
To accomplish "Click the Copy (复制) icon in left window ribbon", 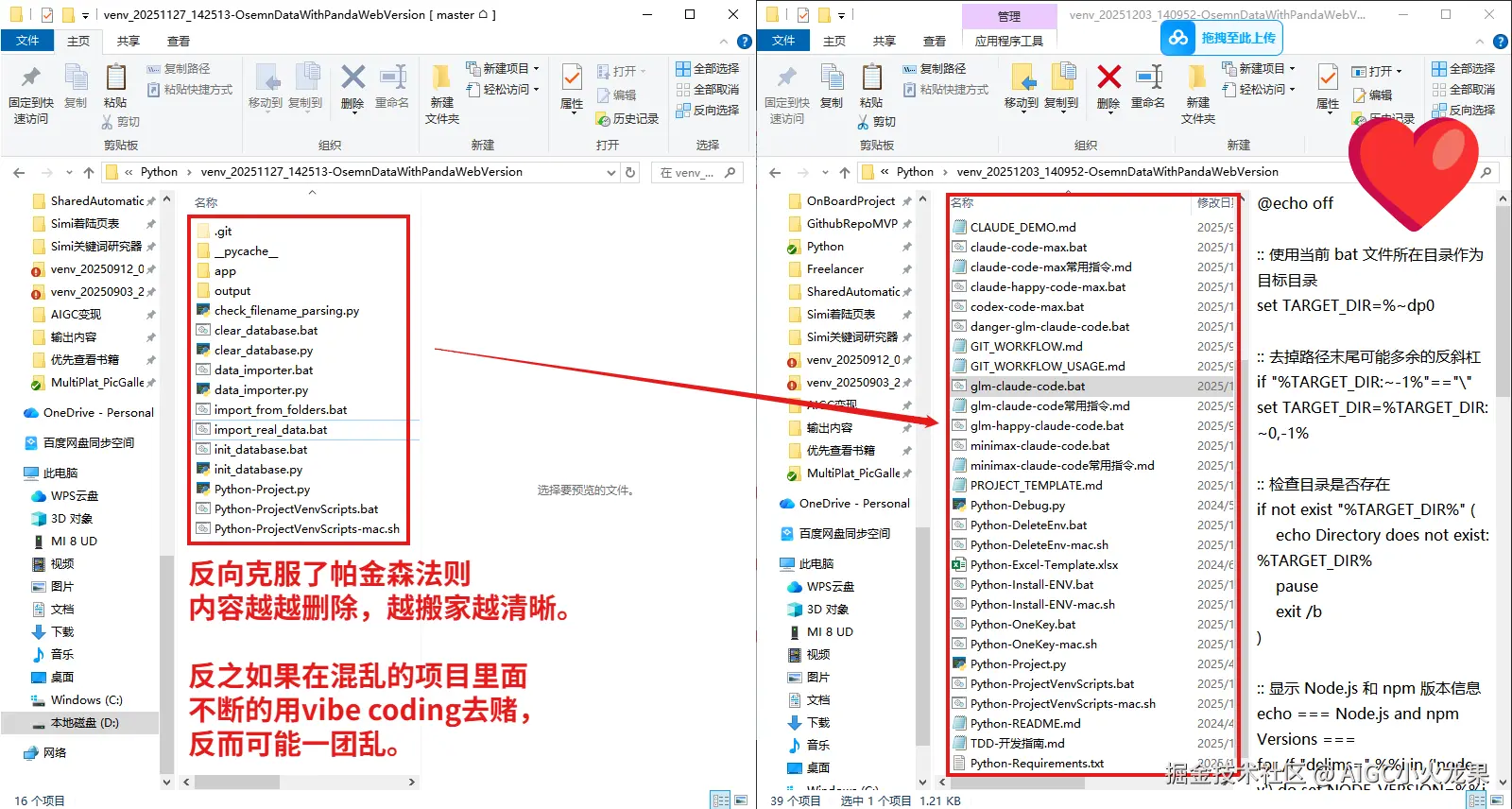I will click(76, 87).
